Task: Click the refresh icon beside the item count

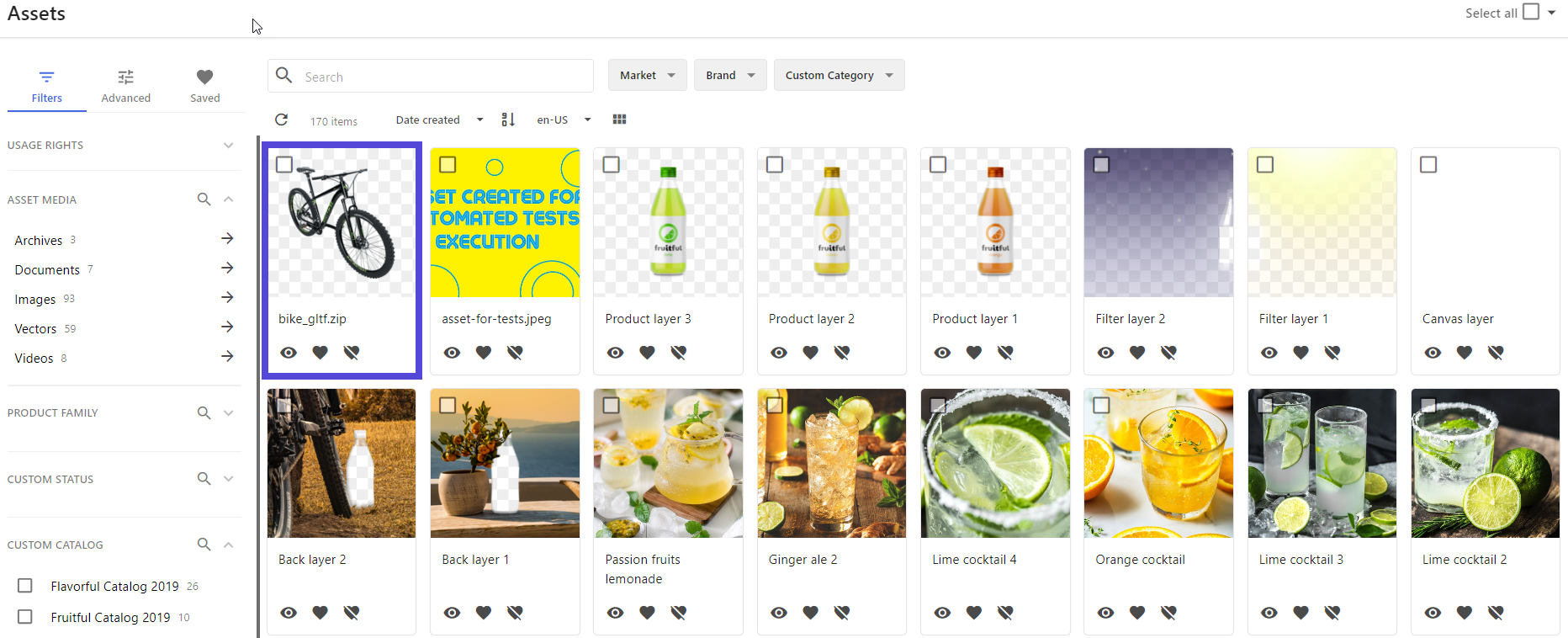Action: point(282,120)
